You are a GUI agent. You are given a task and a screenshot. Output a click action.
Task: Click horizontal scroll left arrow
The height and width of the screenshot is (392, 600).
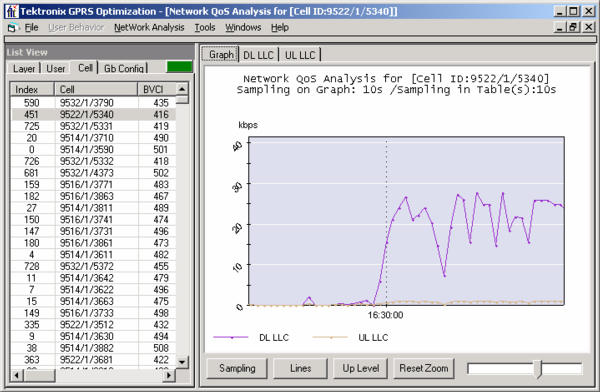coord(16,375)
